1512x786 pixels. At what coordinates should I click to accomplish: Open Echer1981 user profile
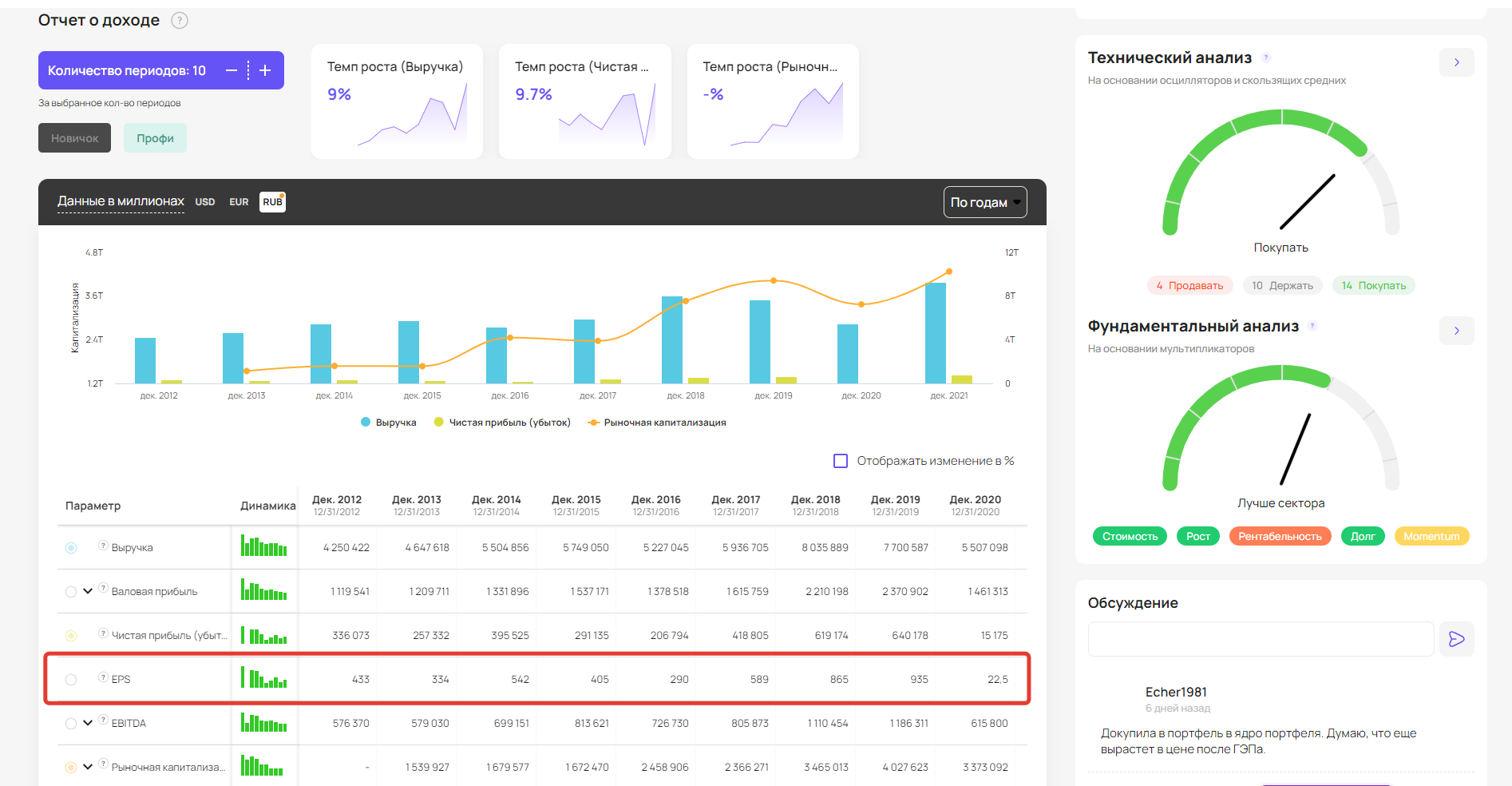pyautogui.click(x=1176, y=692)
